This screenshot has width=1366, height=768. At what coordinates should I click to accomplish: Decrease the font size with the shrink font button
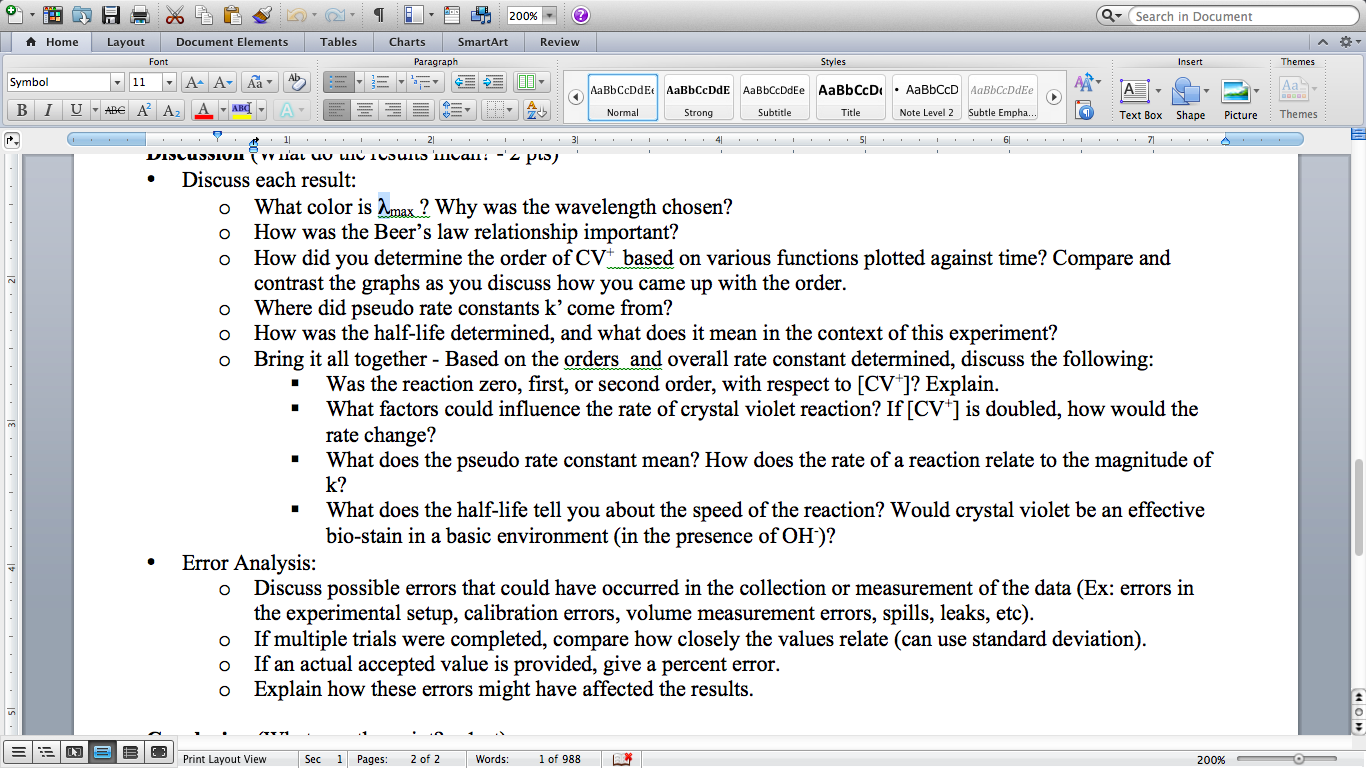tap(223, 82)
